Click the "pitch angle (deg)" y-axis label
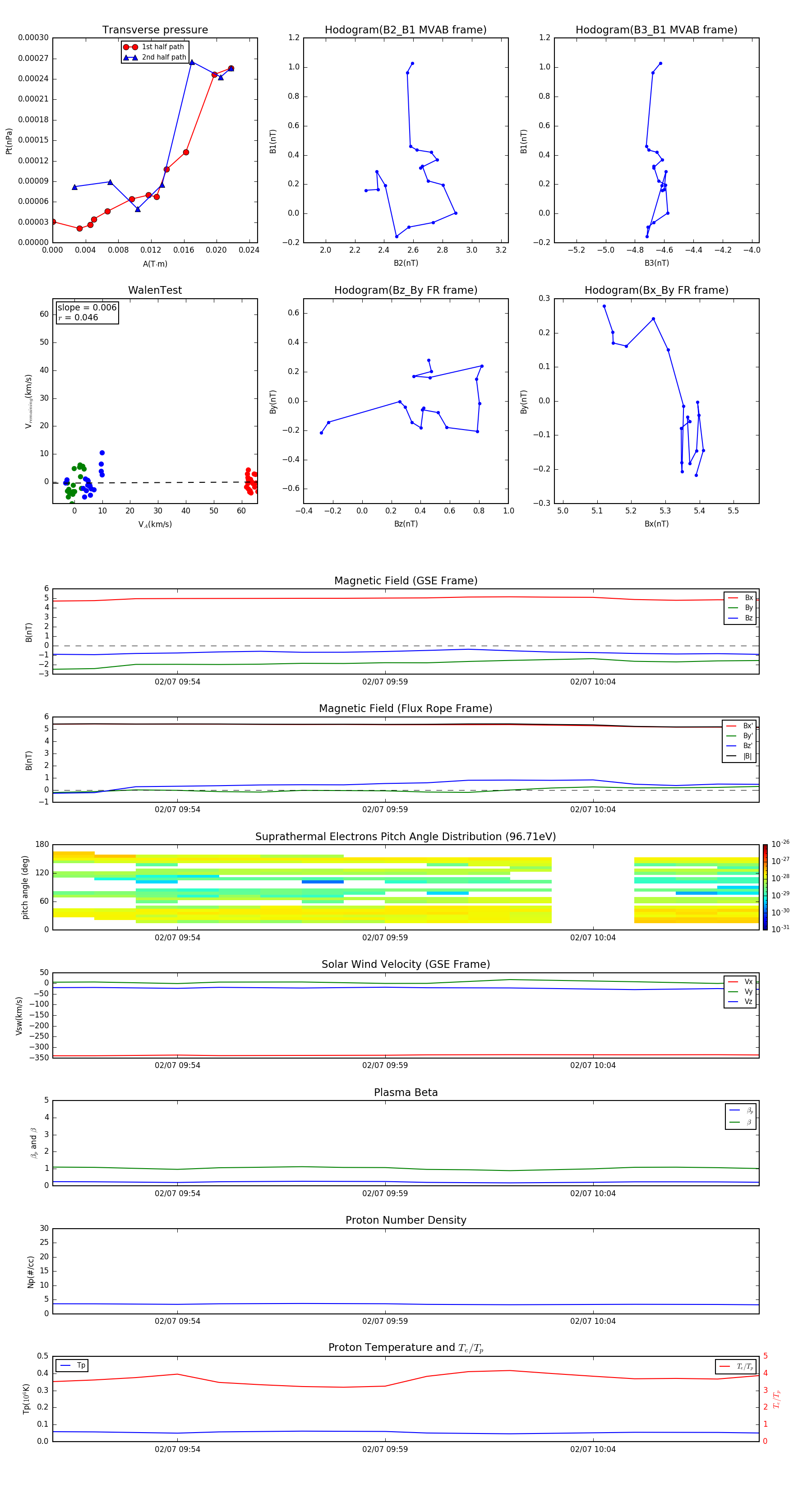 [x=25, y=887]
